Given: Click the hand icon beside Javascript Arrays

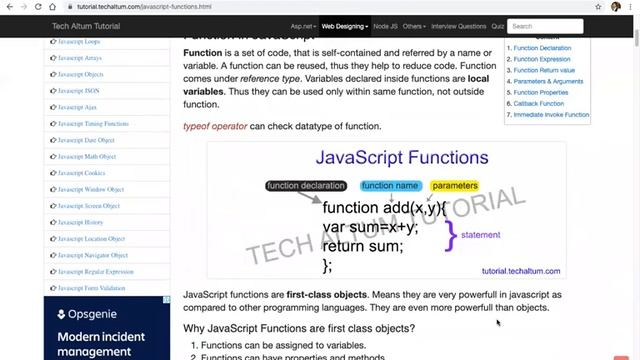Looking at the screenshot, I should pyautogui.click(x=53, y=58).
